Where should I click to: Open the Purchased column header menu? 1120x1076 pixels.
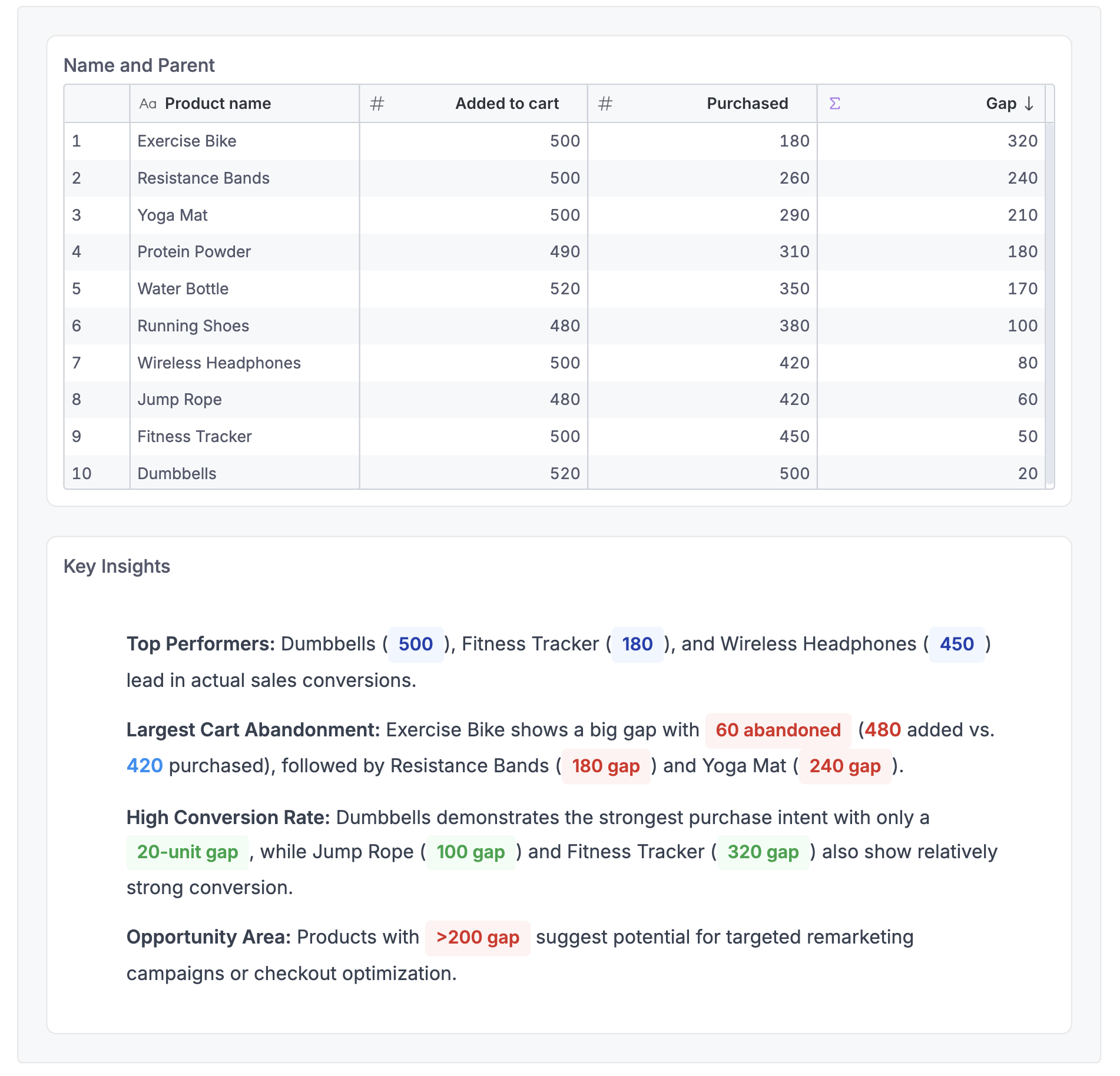(747, 104)
